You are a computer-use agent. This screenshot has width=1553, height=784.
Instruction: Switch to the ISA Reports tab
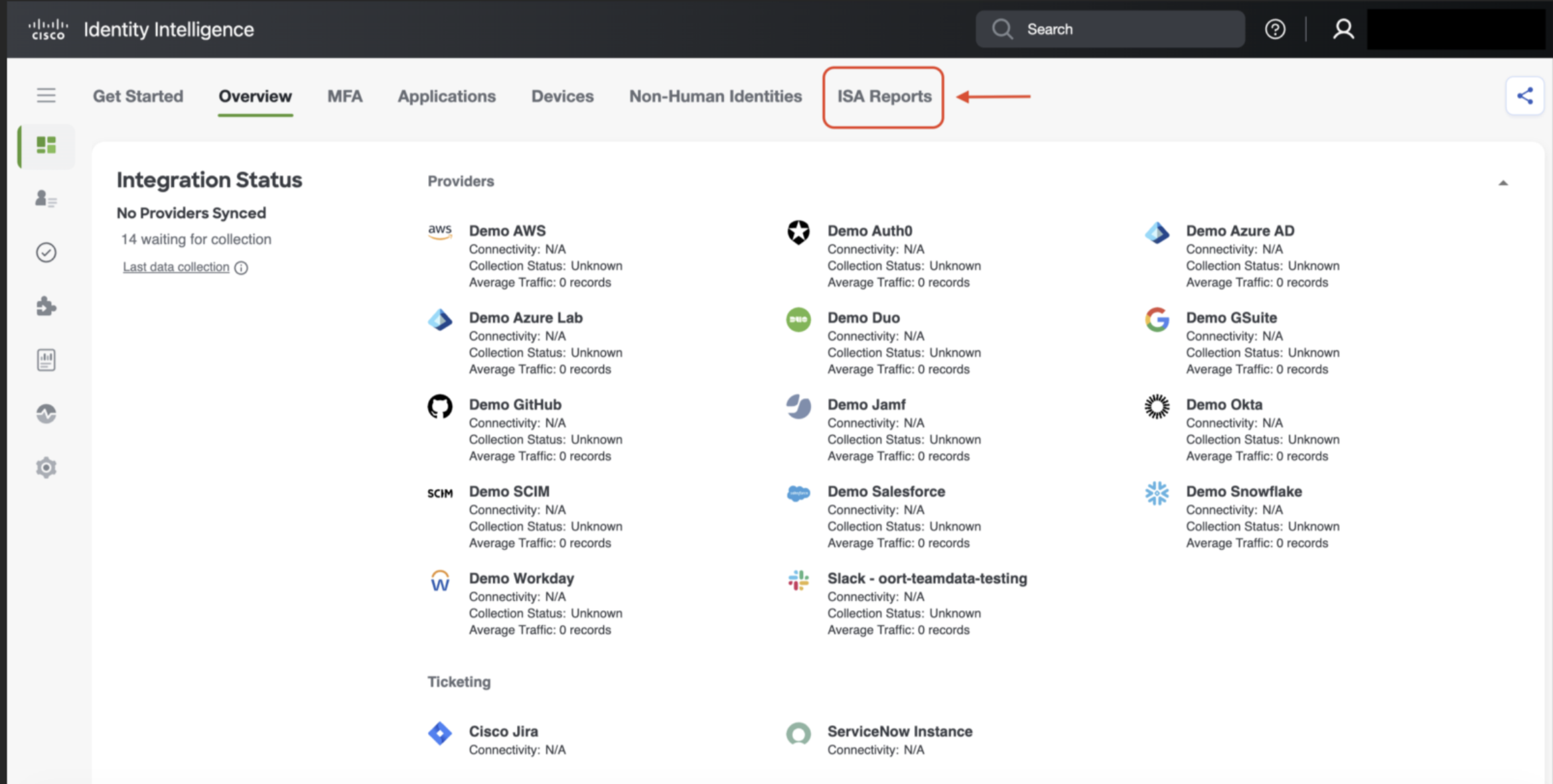point(884,97)
